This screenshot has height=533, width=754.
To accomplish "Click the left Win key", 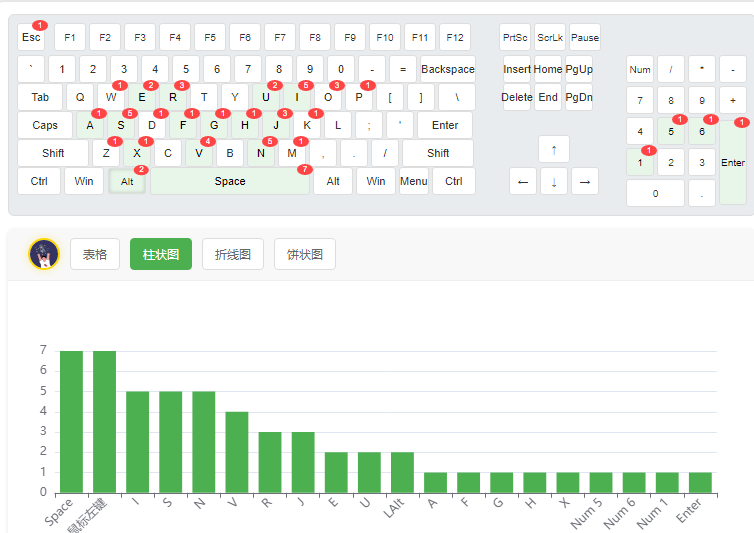I will [84, 181].
